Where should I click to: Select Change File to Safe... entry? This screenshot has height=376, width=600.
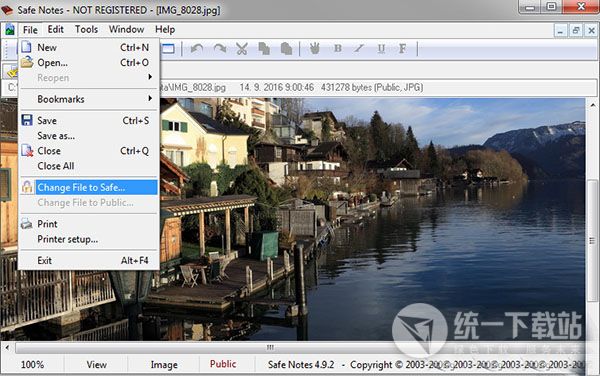(x=89, y=187)
